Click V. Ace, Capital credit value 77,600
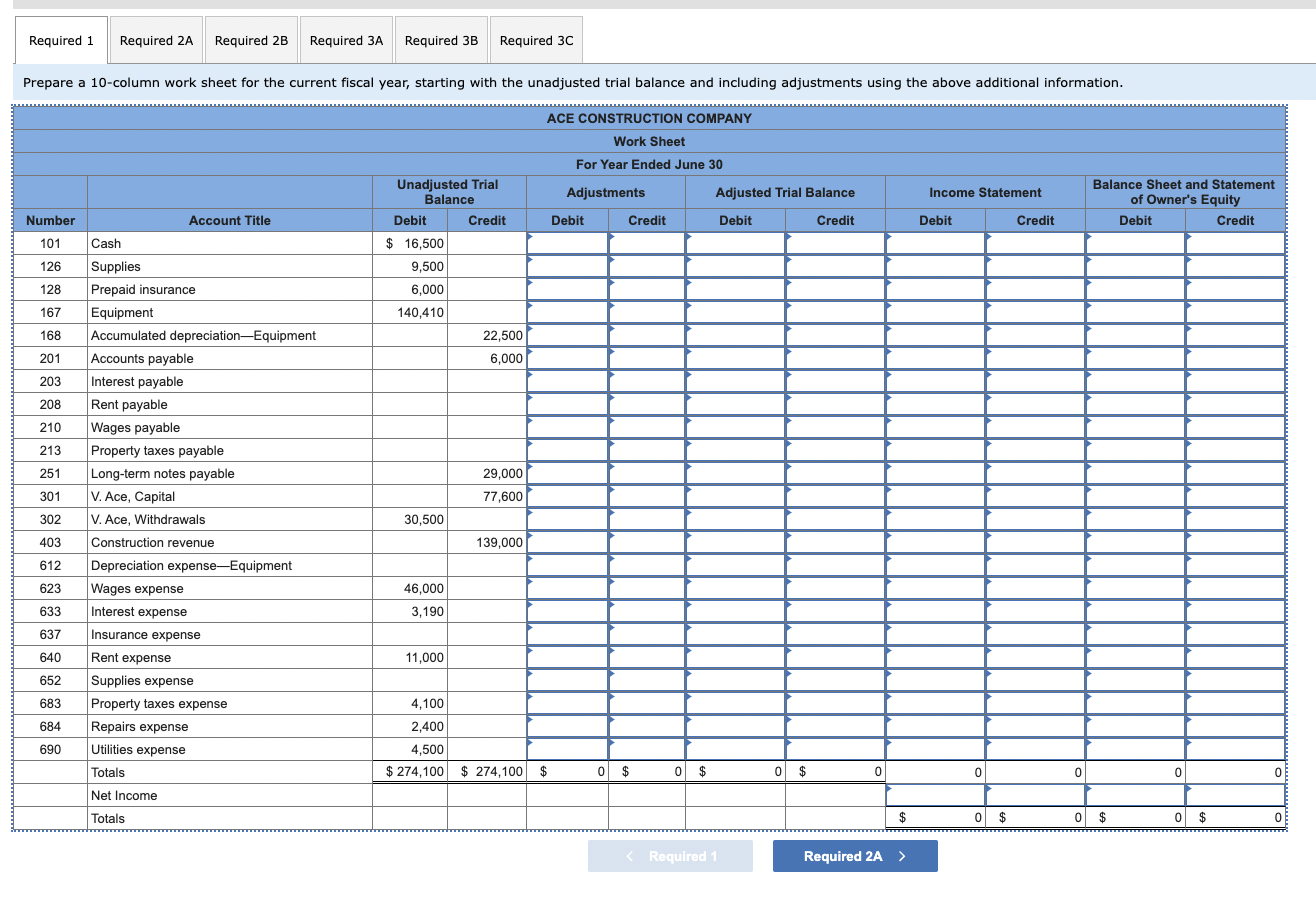This screenshot has width=1316, height=900. pyautogui.click(x=503, y=496)
